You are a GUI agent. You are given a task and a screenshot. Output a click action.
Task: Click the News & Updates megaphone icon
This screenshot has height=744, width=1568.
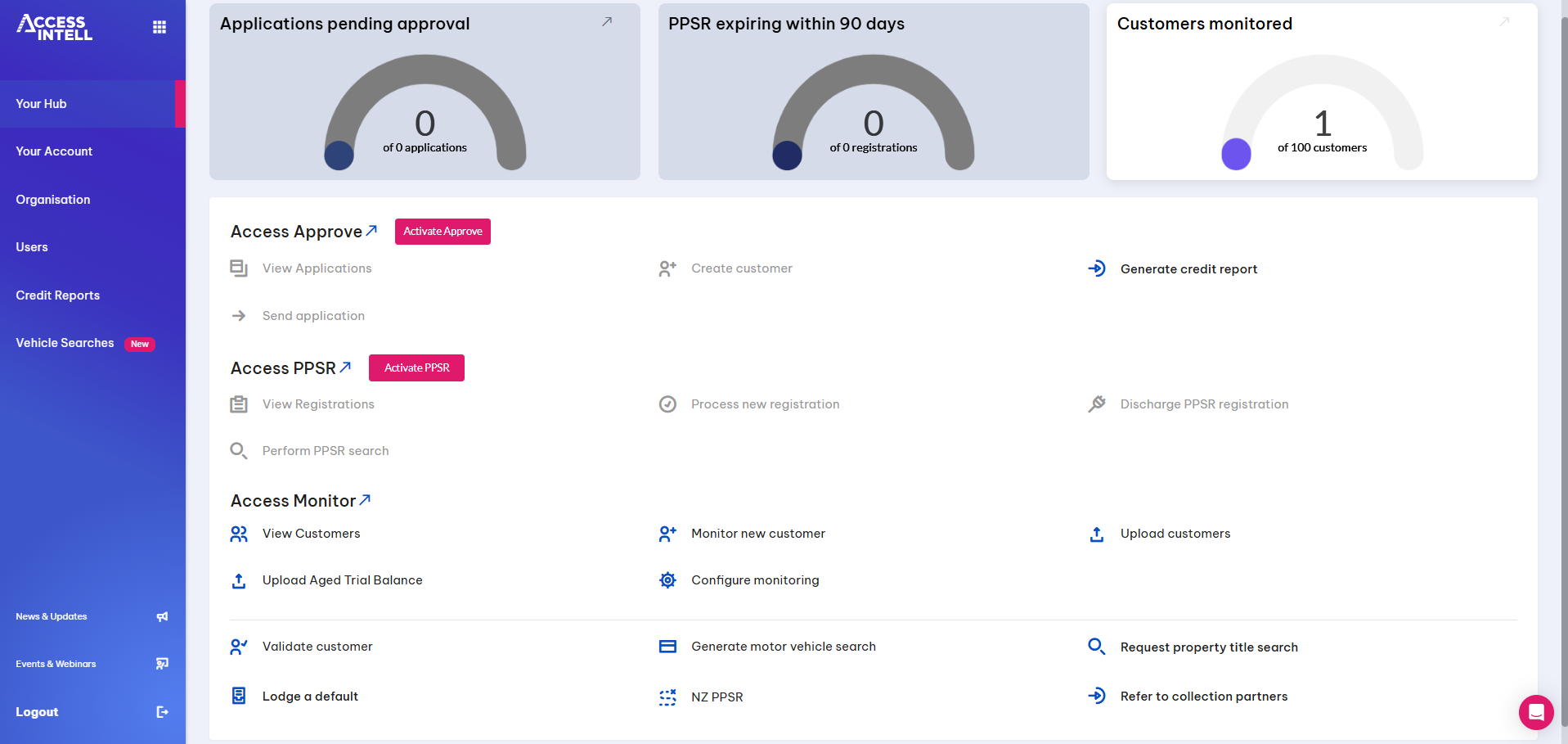coord(162,616)
